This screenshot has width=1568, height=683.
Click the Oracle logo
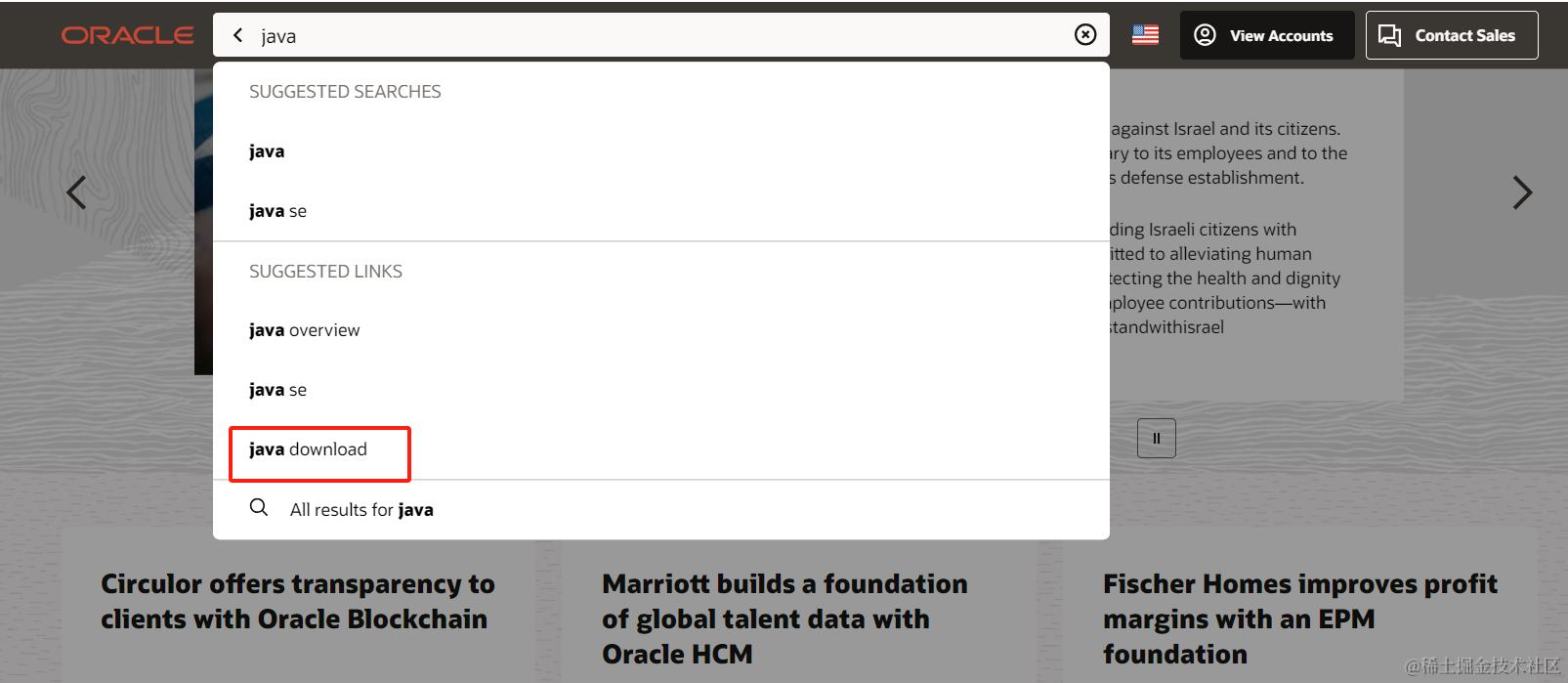127,35
